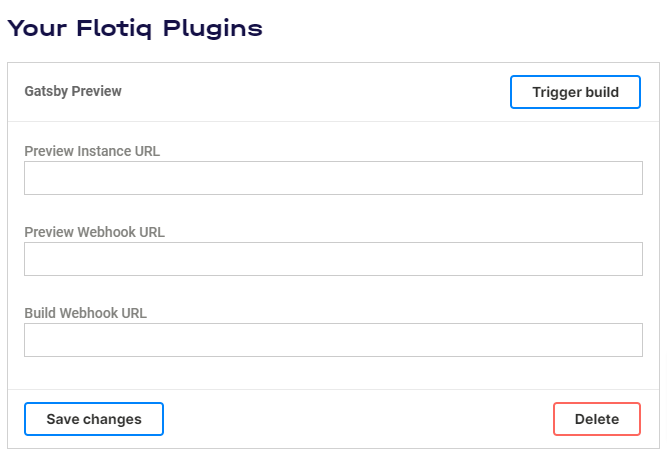667x460 pixels.
Task: Click the word Gatsby in the card header
Action: [x=47, y=91]
